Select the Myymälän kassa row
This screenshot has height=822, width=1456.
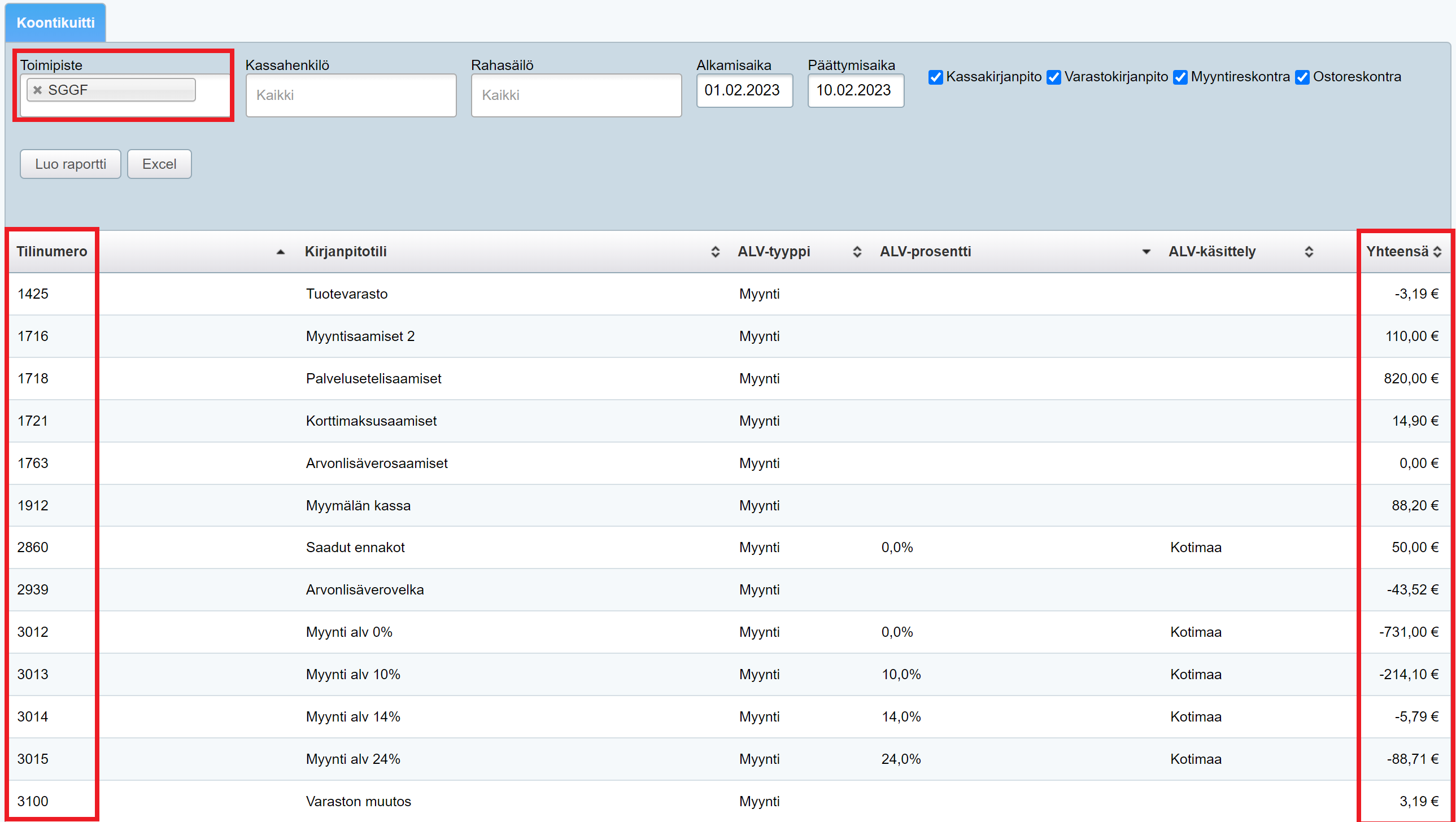point(358,505)
